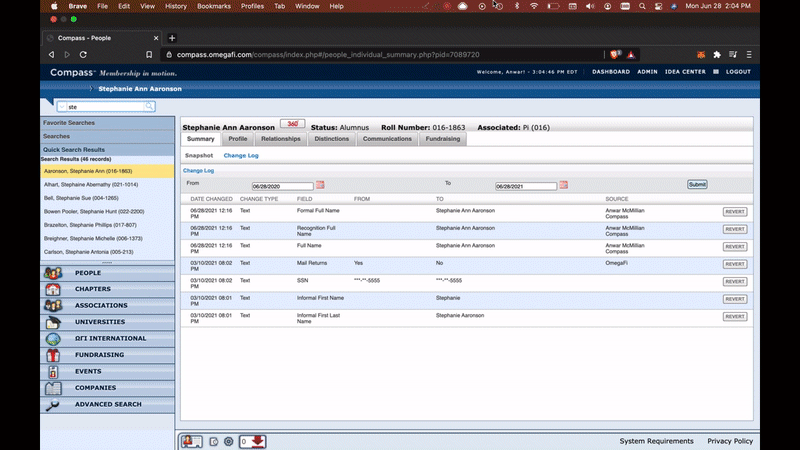Click the 360 view badge

coord(292,124)
